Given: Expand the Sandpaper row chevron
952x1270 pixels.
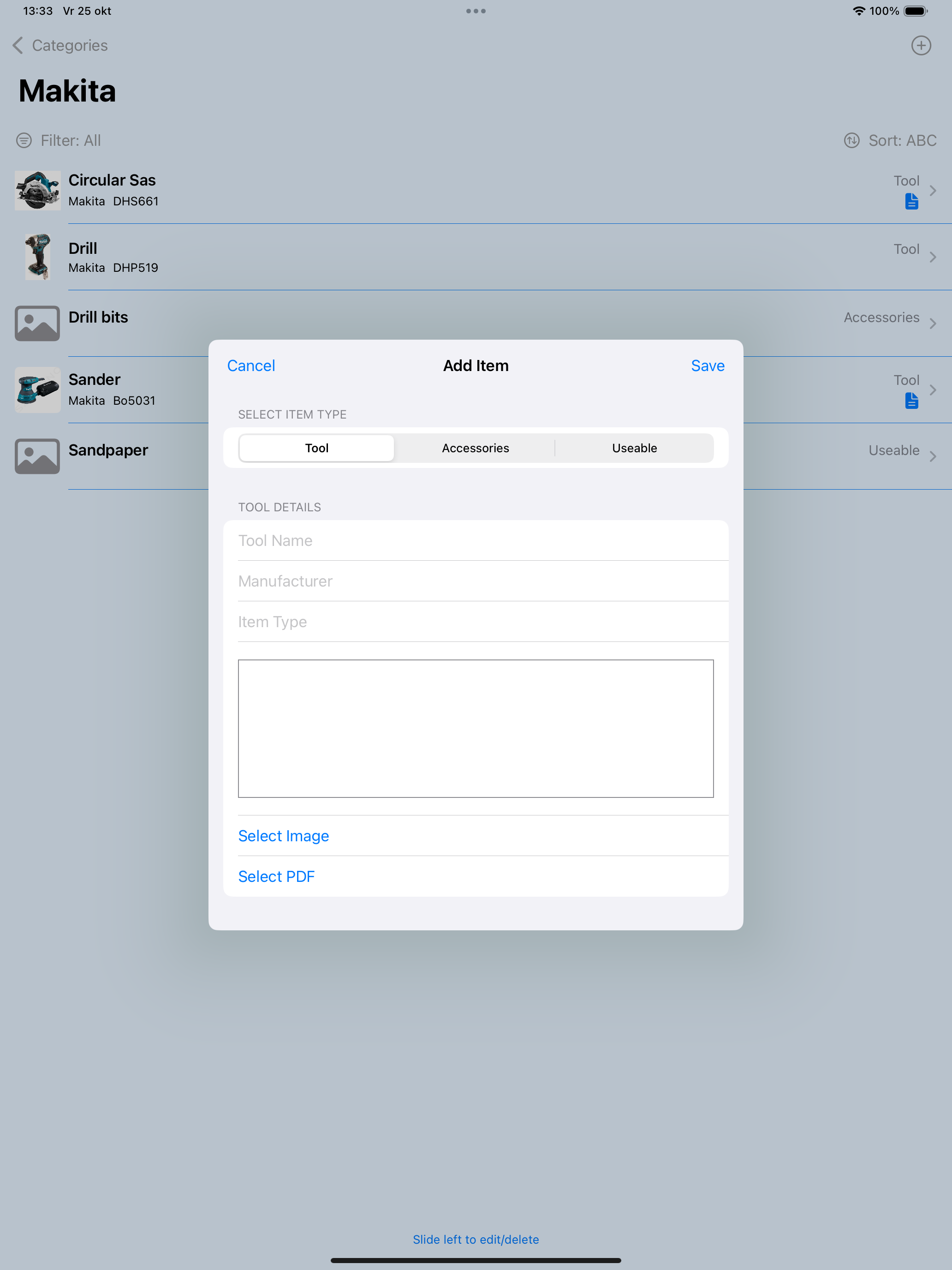Looking at the screenshot, I should (x=933, y=456).
